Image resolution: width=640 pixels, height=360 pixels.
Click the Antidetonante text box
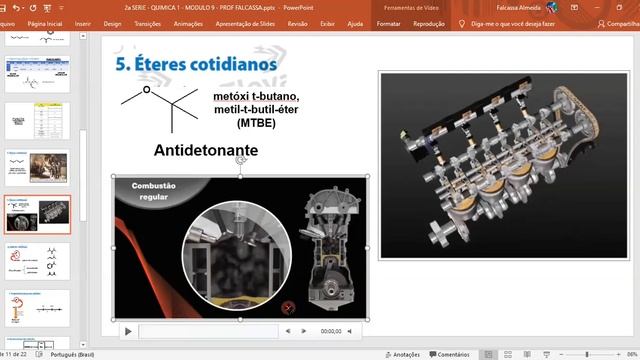(x=206, y=150)
